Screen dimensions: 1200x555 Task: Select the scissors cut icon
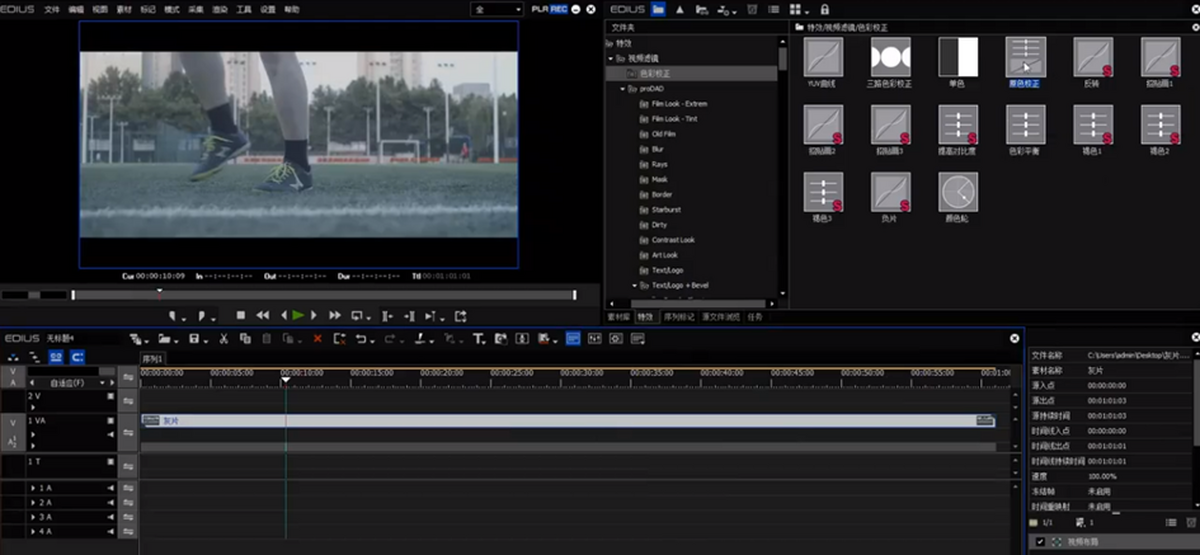click(x=224, y=339)
